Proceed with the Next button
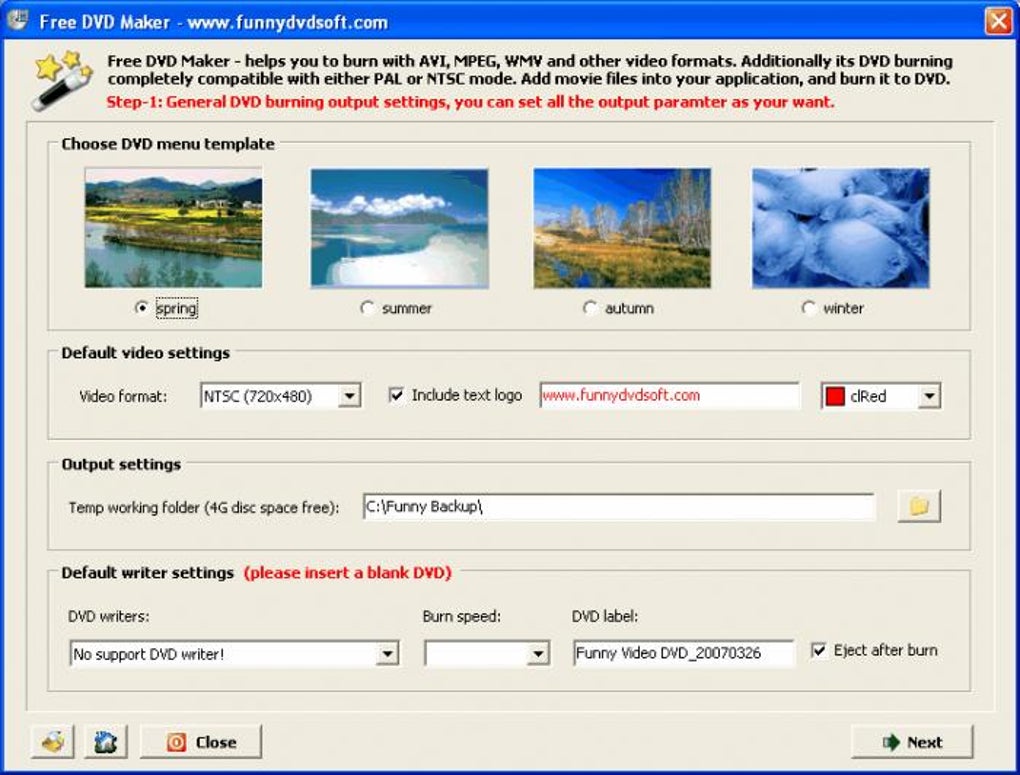The height and width of the screenshot is (775, 1020). (912, 742)
